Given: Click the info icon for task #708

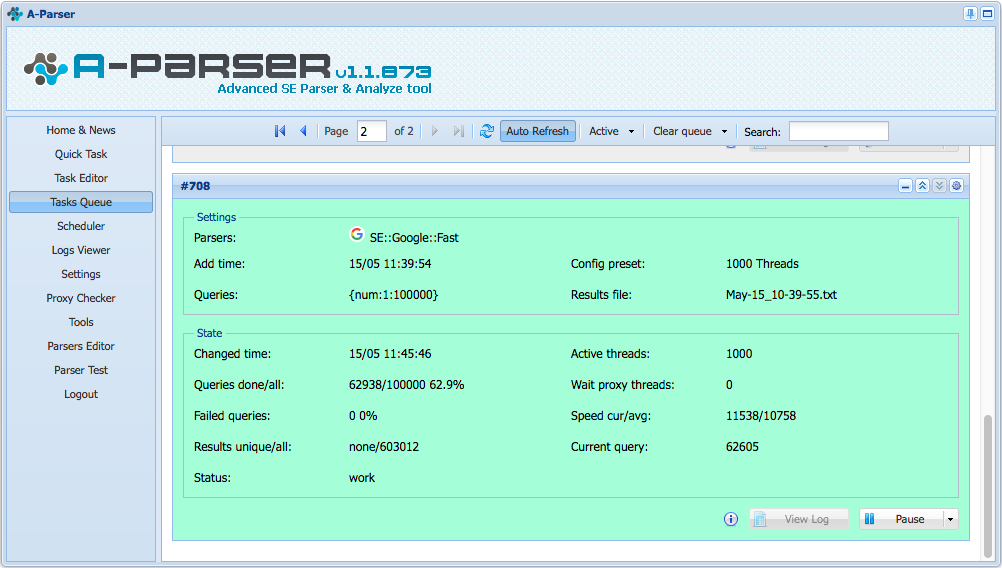Looking at the screenshot, I should point(730,519).
